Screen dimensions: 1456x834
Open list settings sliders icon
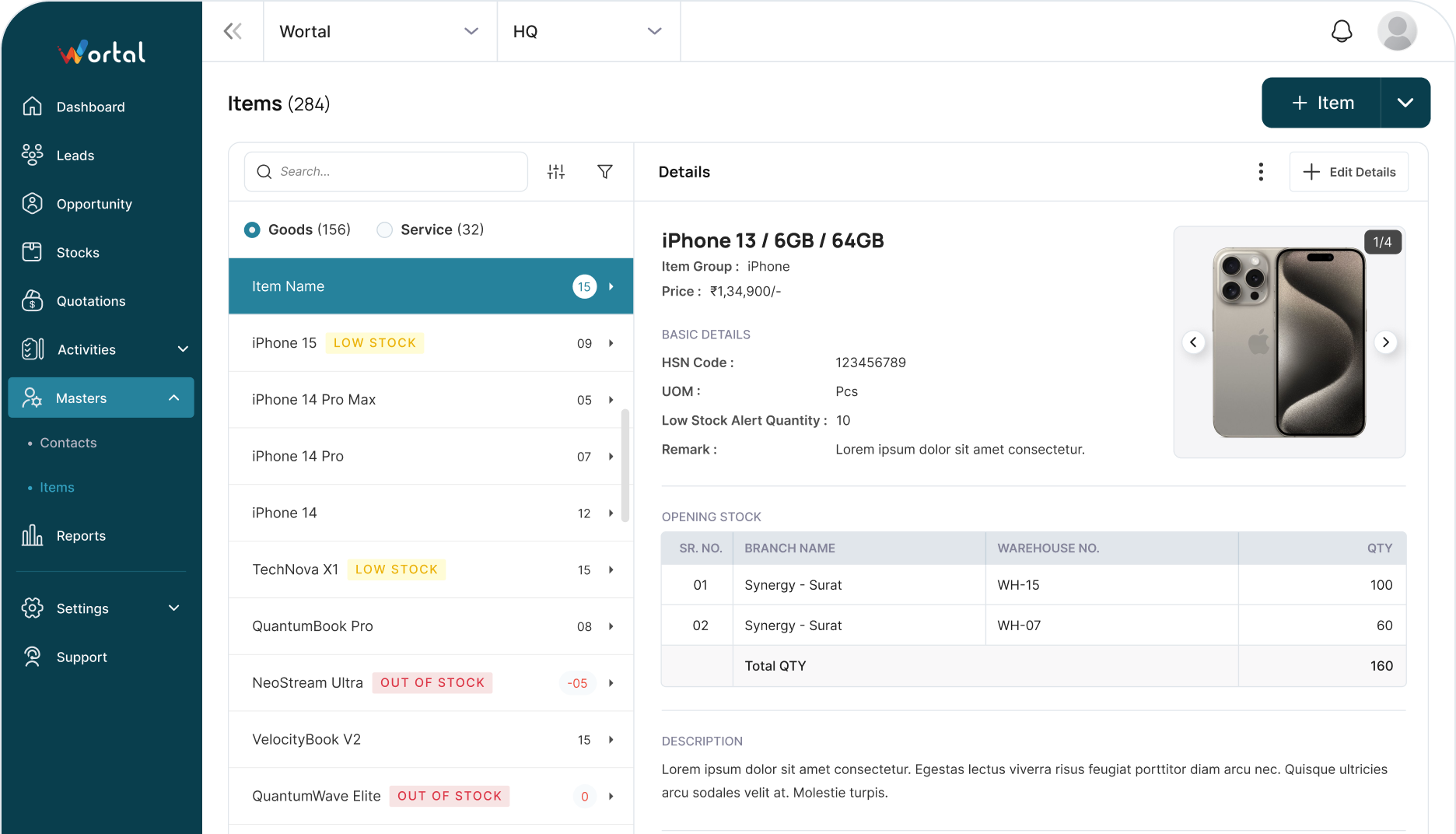point(556,172)
